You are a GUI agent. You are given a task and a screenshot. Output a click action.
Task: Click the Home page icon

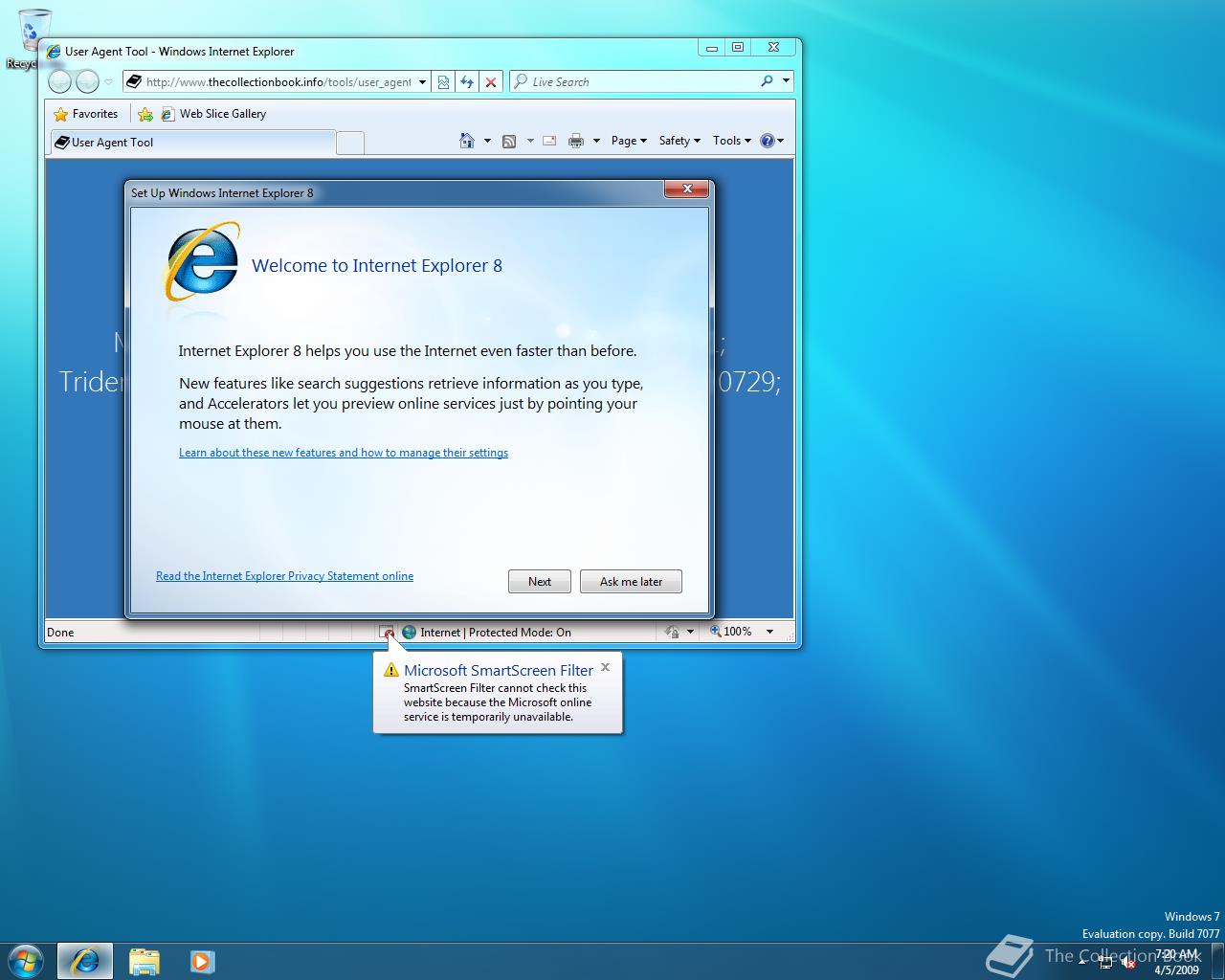[x=467, y=141]
